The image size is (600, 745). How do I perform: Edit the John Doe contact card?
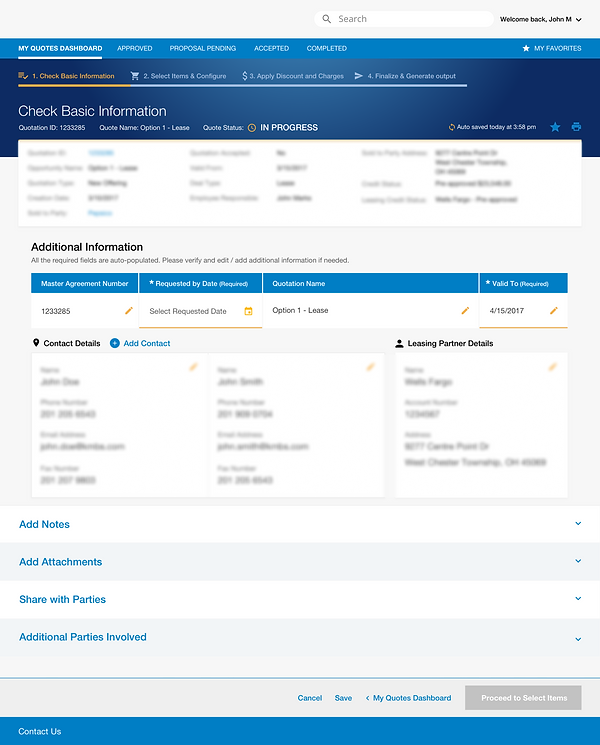[193, 367]
